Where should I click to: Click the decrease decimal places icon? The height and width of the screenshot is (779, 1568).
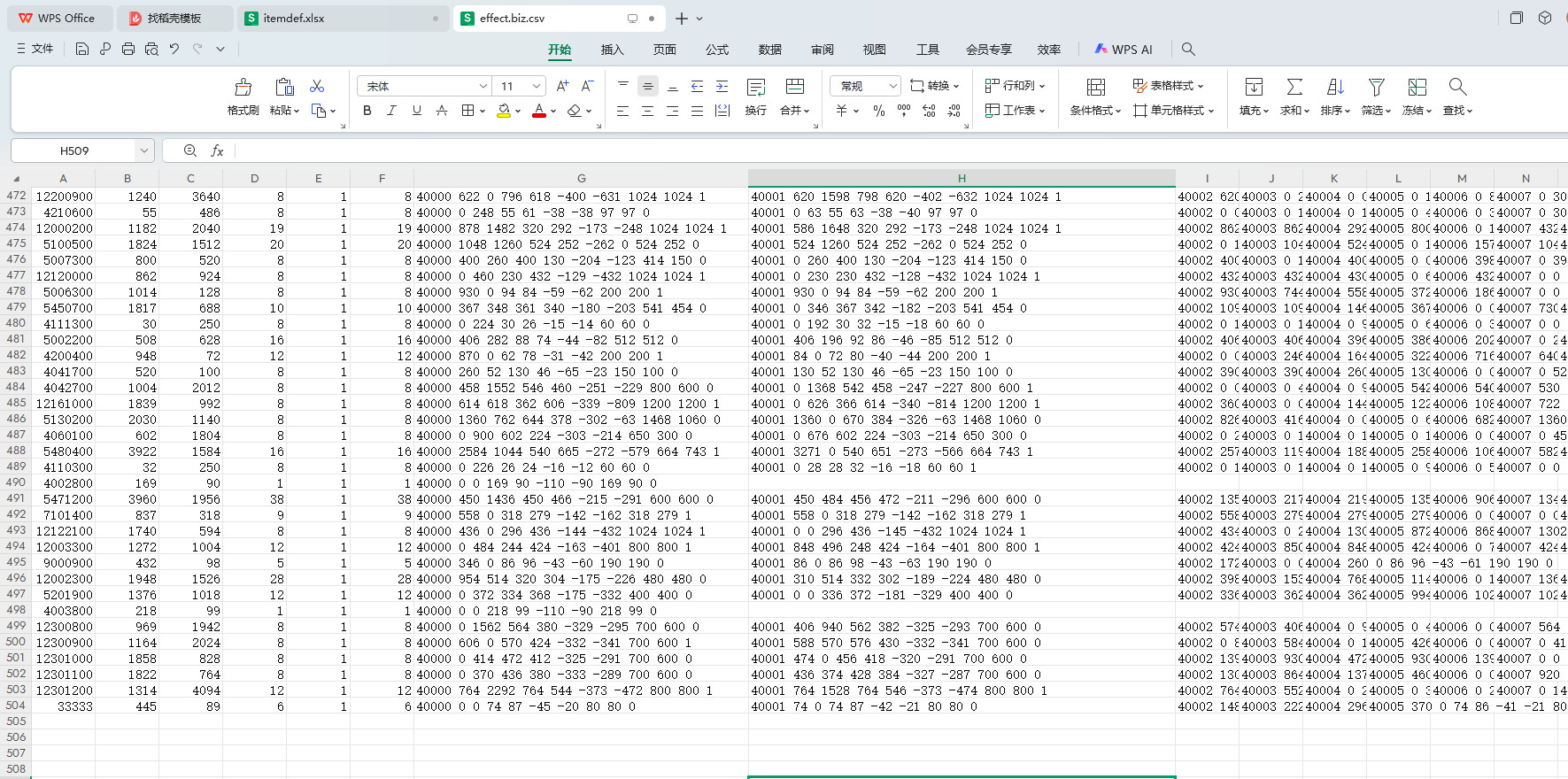tap(954, 111)
